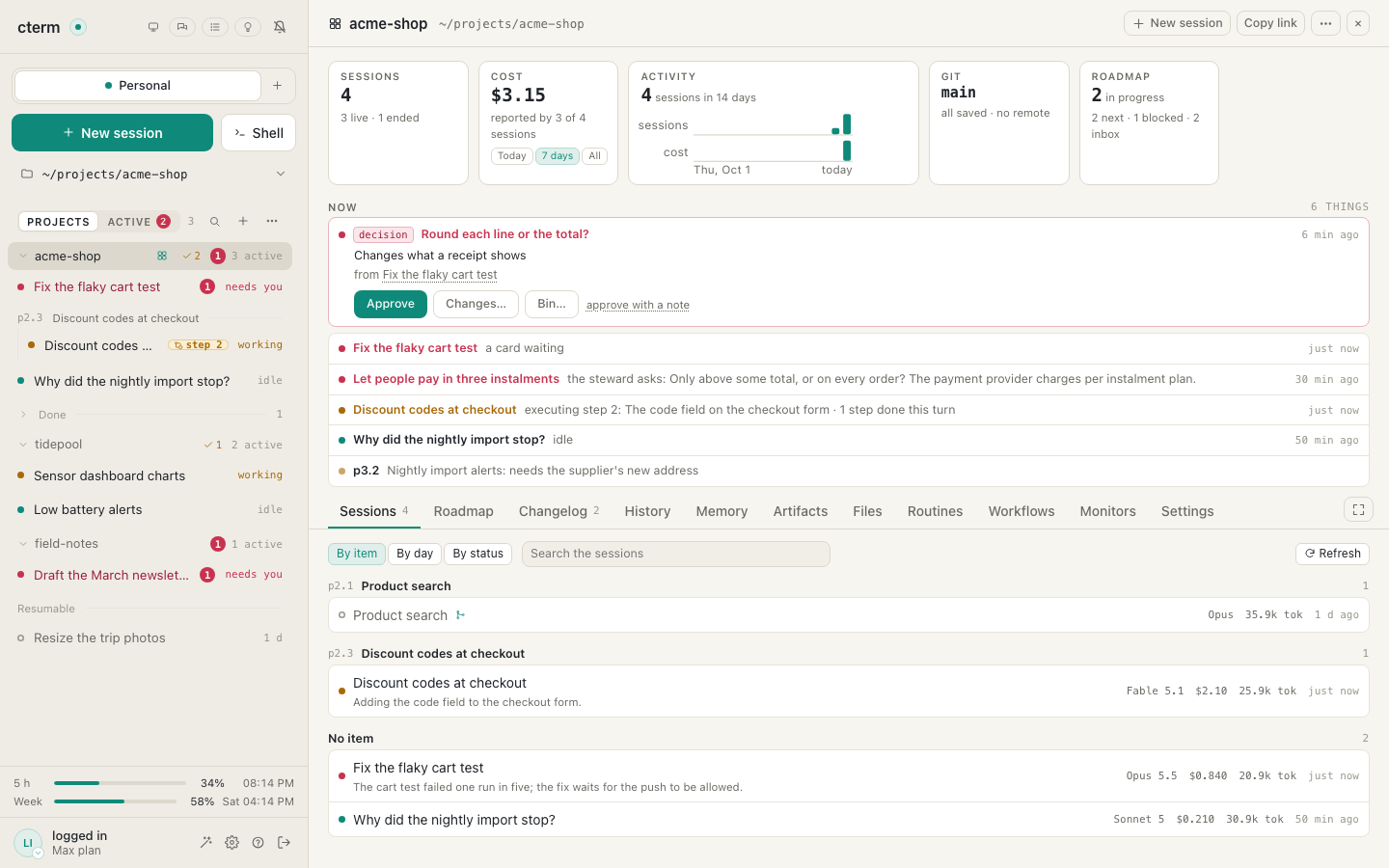Viewport: 1389px width, 868px height.
Task: Select the PROJECTS sidebar view
Action: click(x=58, y=222)
